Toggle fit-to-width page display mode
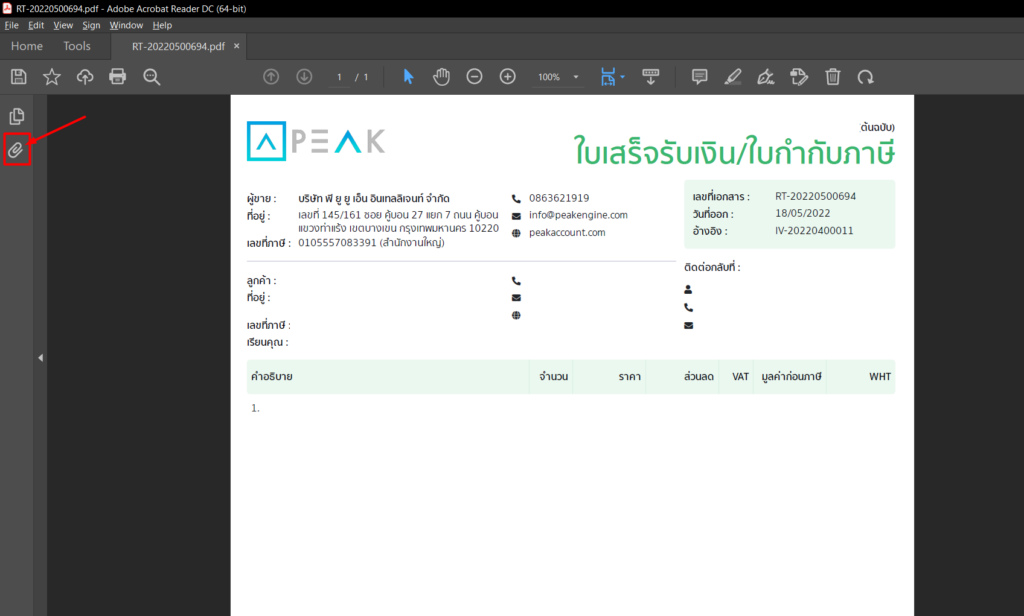 click(607, 76)
